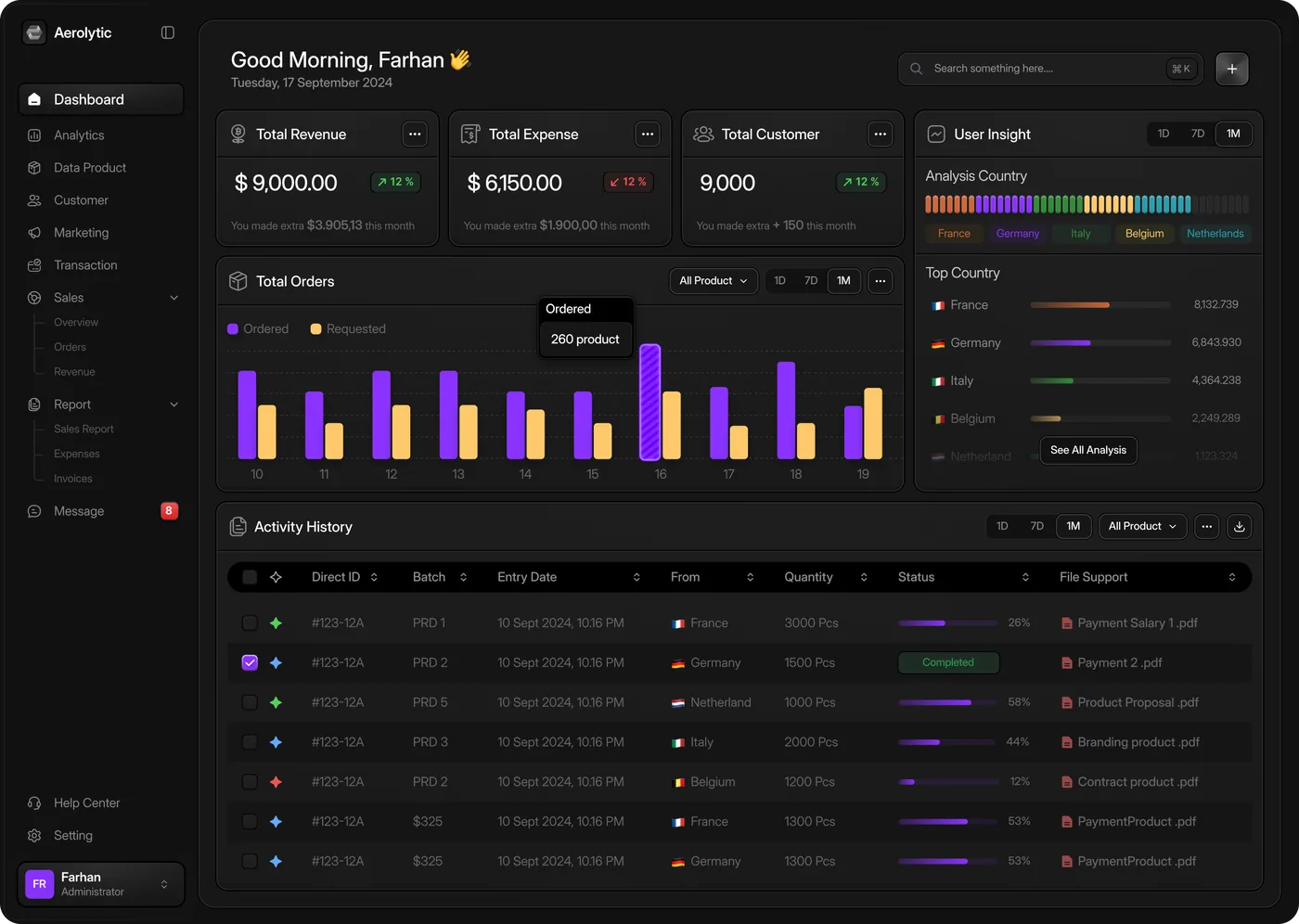Click See All Analysis button
This screenshot has width=1299, height=924.
[x=1088, y=451]
